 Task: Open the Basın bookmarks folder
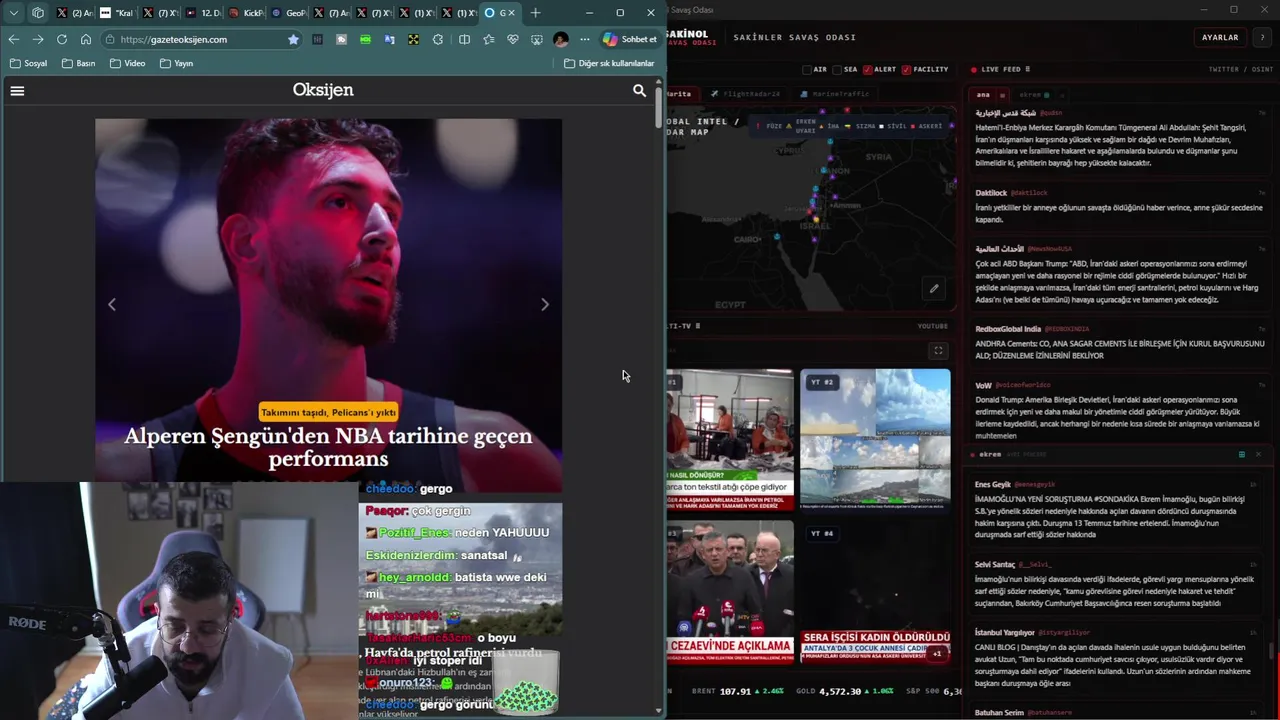tap(78, 63)
